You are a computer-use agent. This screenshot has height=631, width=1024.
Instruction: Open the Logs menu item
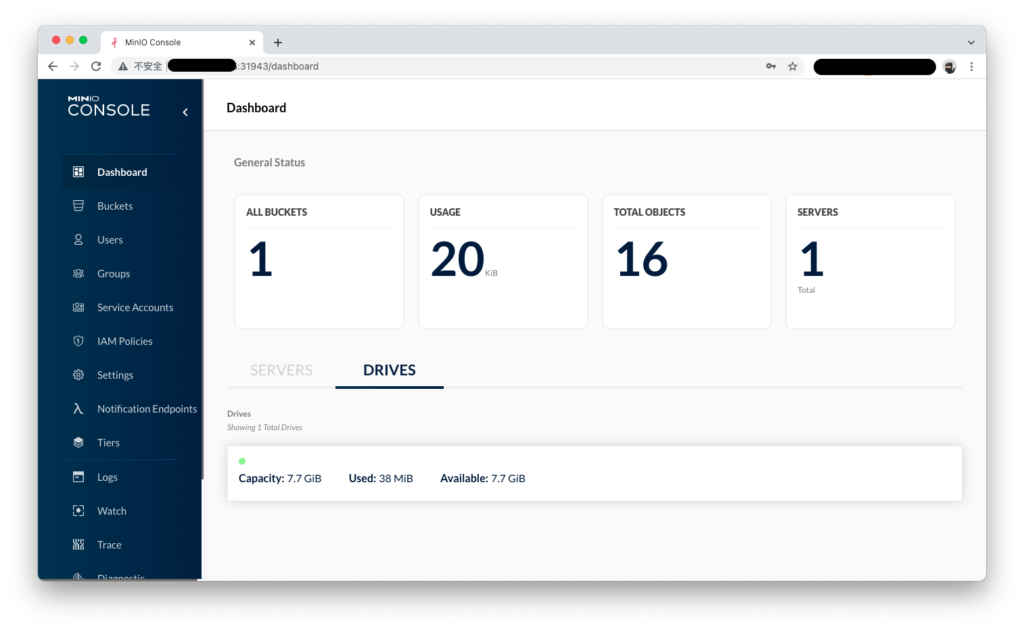pyautogui.click(x=107, y=477)
